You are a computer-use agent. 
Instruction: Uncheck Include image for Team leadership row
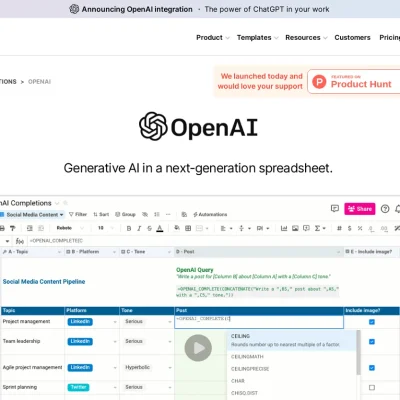click(372, 341)
